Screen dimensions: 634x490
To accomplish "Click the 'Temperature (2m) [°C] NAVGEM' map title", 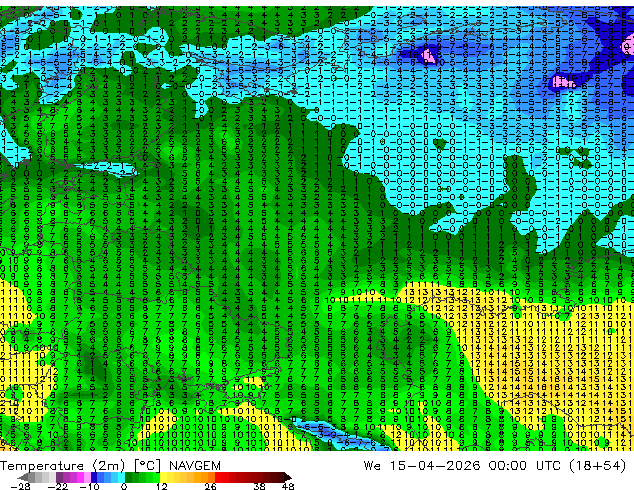I will pyautogui.click(x=110, y=466).
